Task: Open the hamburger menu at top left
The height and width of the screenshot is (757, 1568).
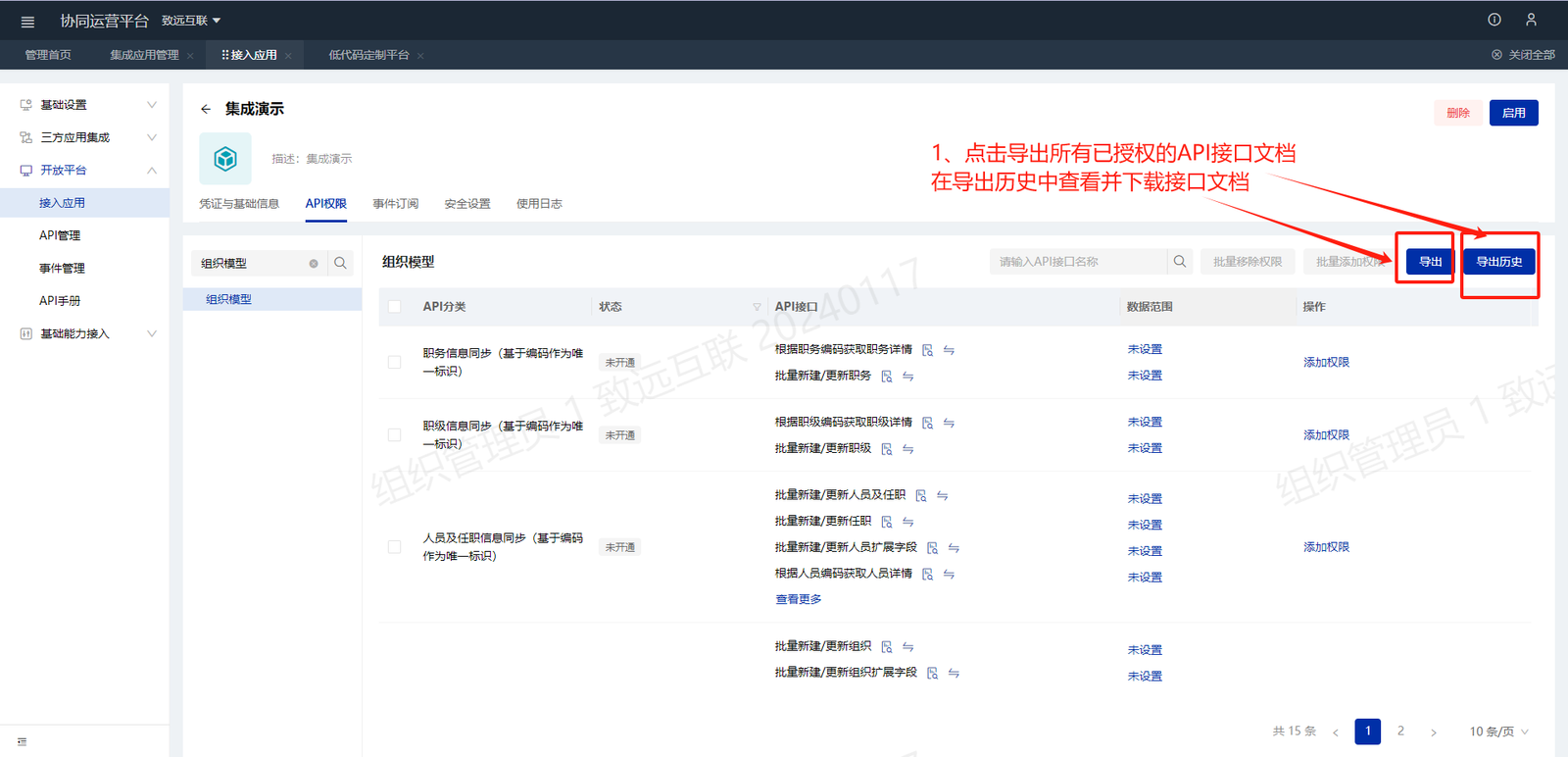Action: click(27, 22)
